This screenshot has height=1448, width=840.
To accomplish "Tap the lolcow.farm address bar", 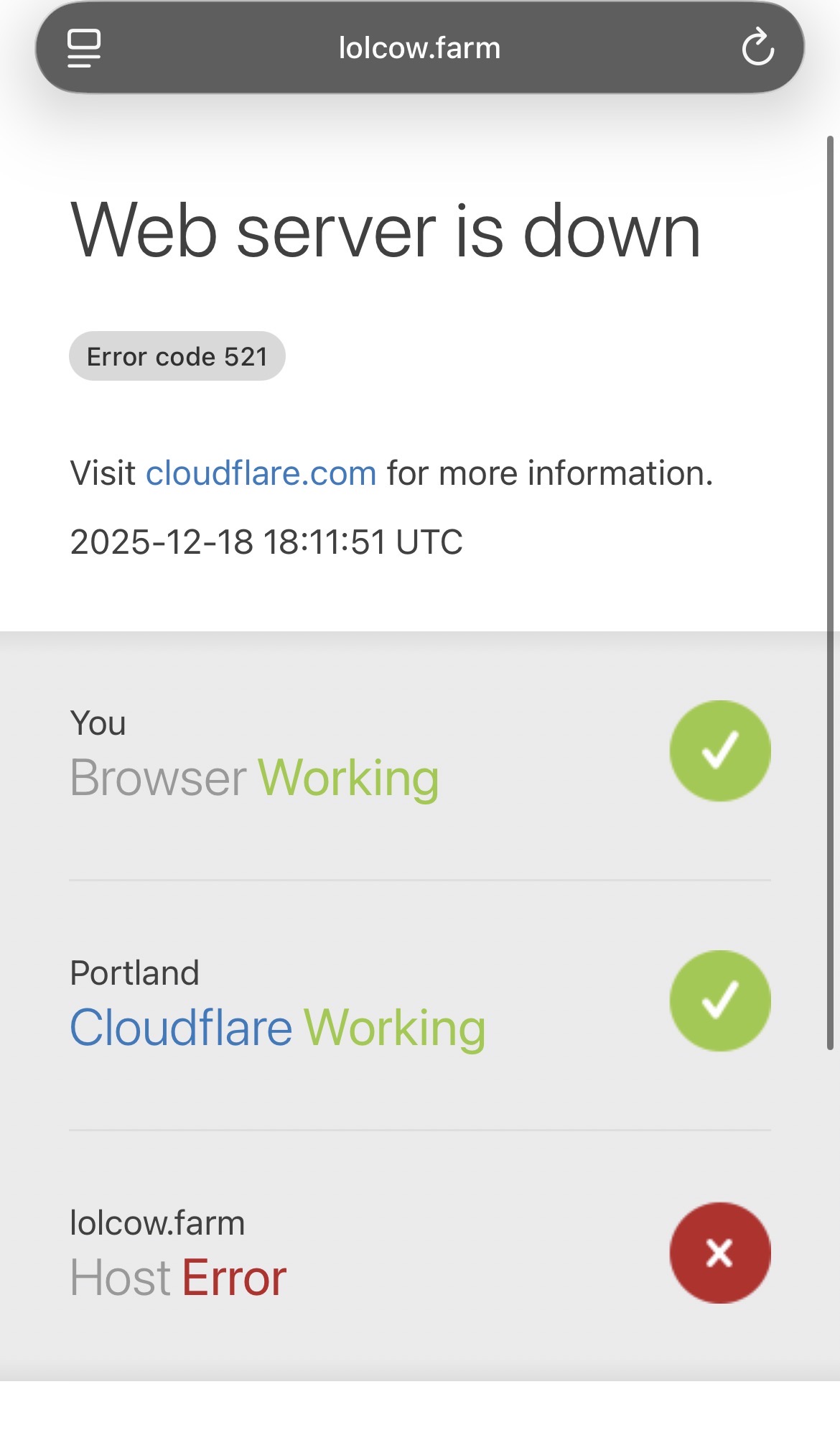I will tap(419, 48).
